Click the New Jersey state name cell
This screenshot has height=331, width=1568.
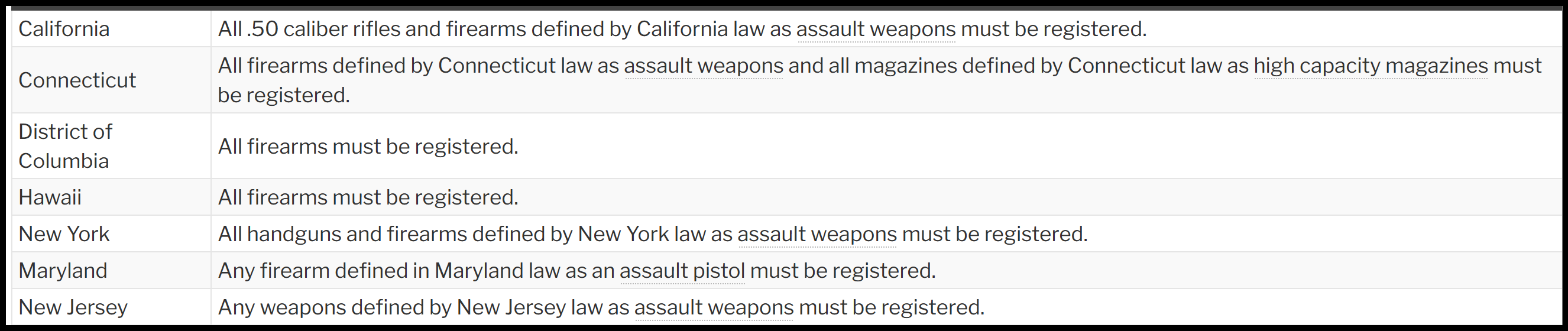pos(73,307)
